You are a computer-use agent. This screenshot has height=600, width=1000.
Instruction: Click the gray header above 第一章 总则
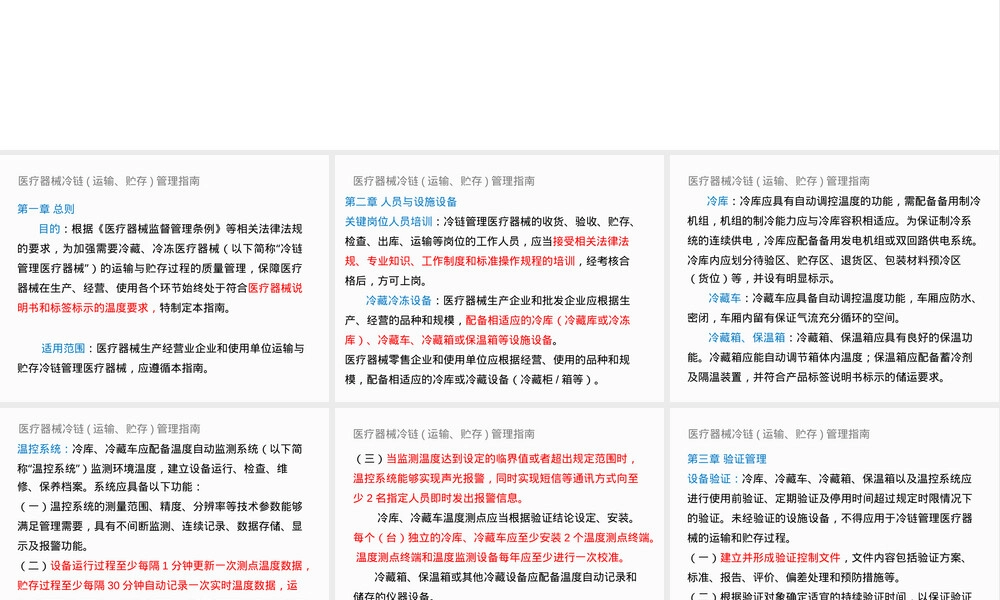109,181
